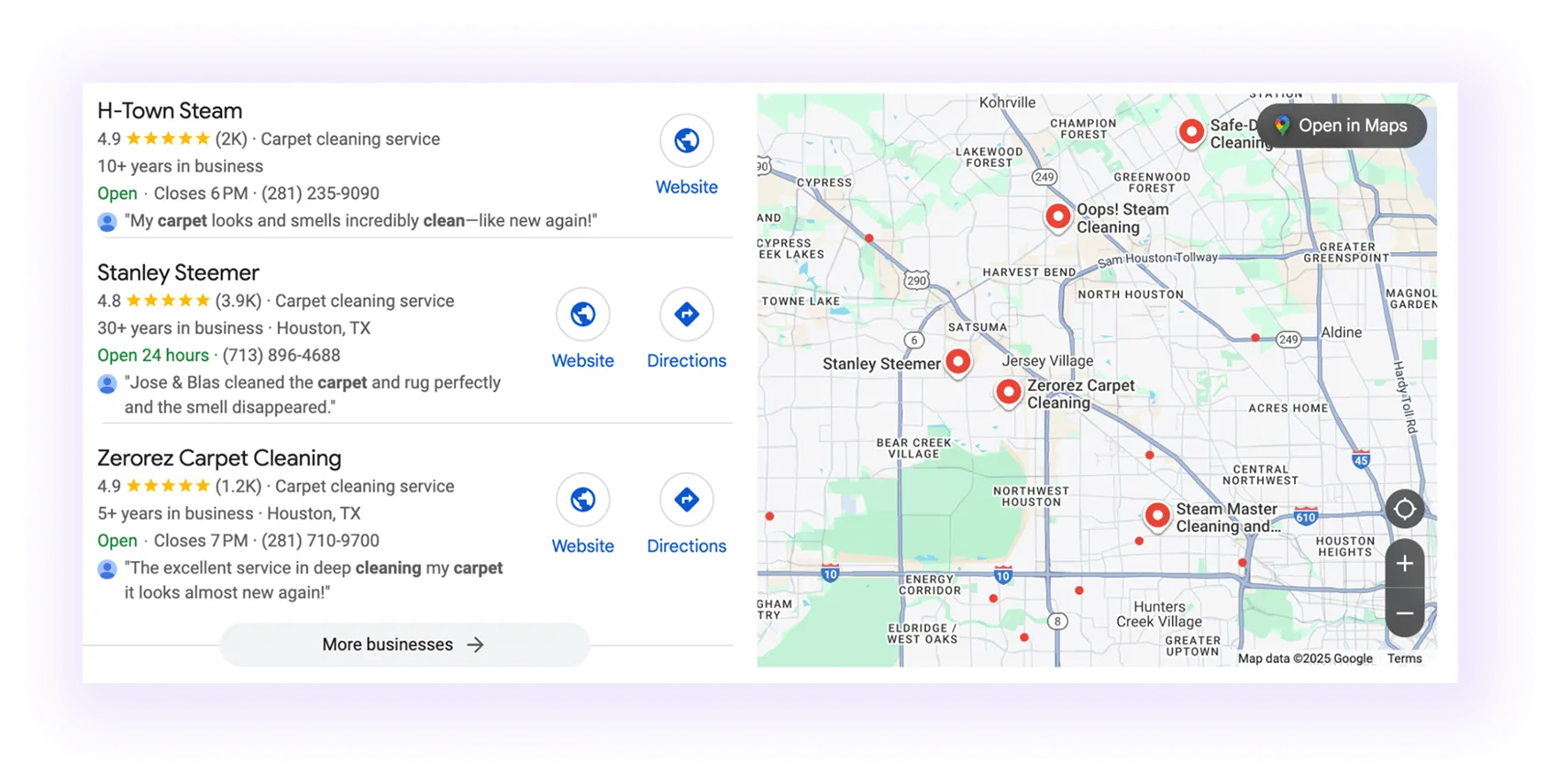Open H-Town Steam website globe icon
This screenshot has width=1559, height=784.
coord(687,141)
